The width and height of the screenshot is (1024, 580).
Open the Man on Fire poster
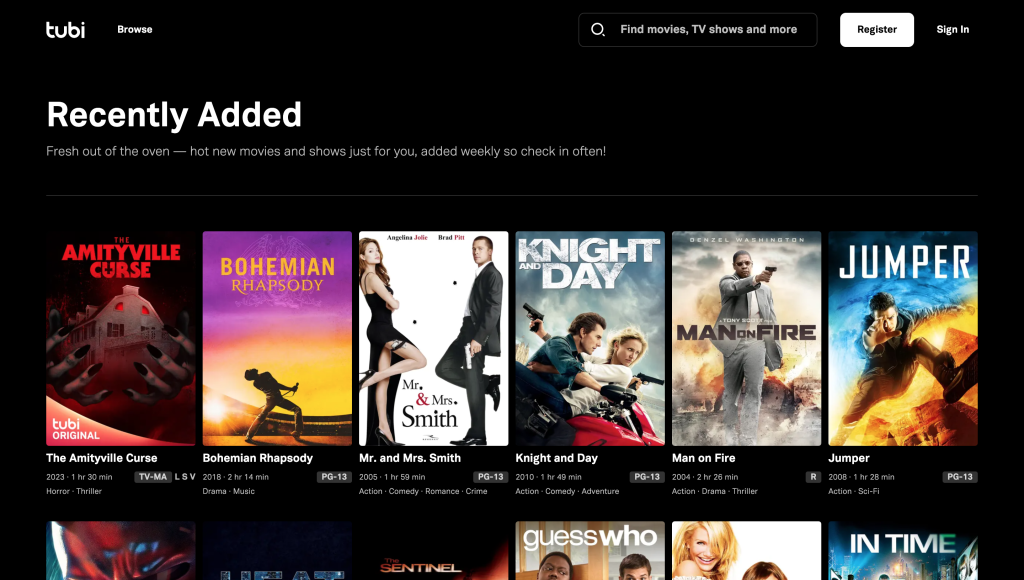[x=746, y=338]
